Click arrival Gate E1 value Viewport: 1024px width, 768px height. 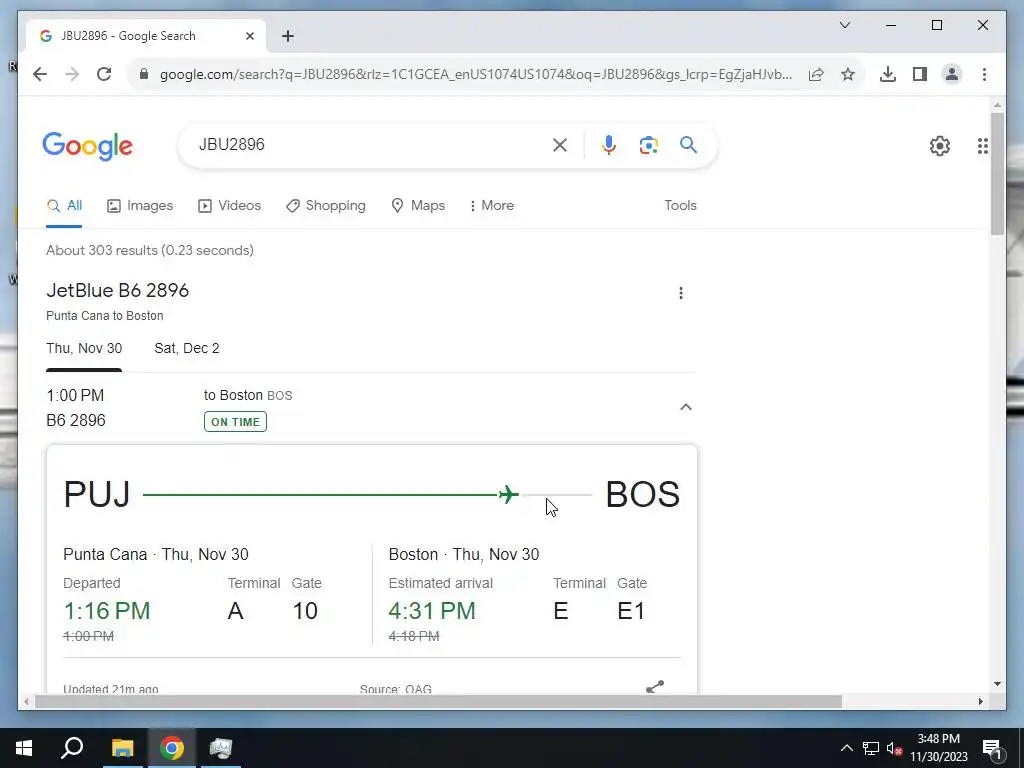(x=631, y=611)
